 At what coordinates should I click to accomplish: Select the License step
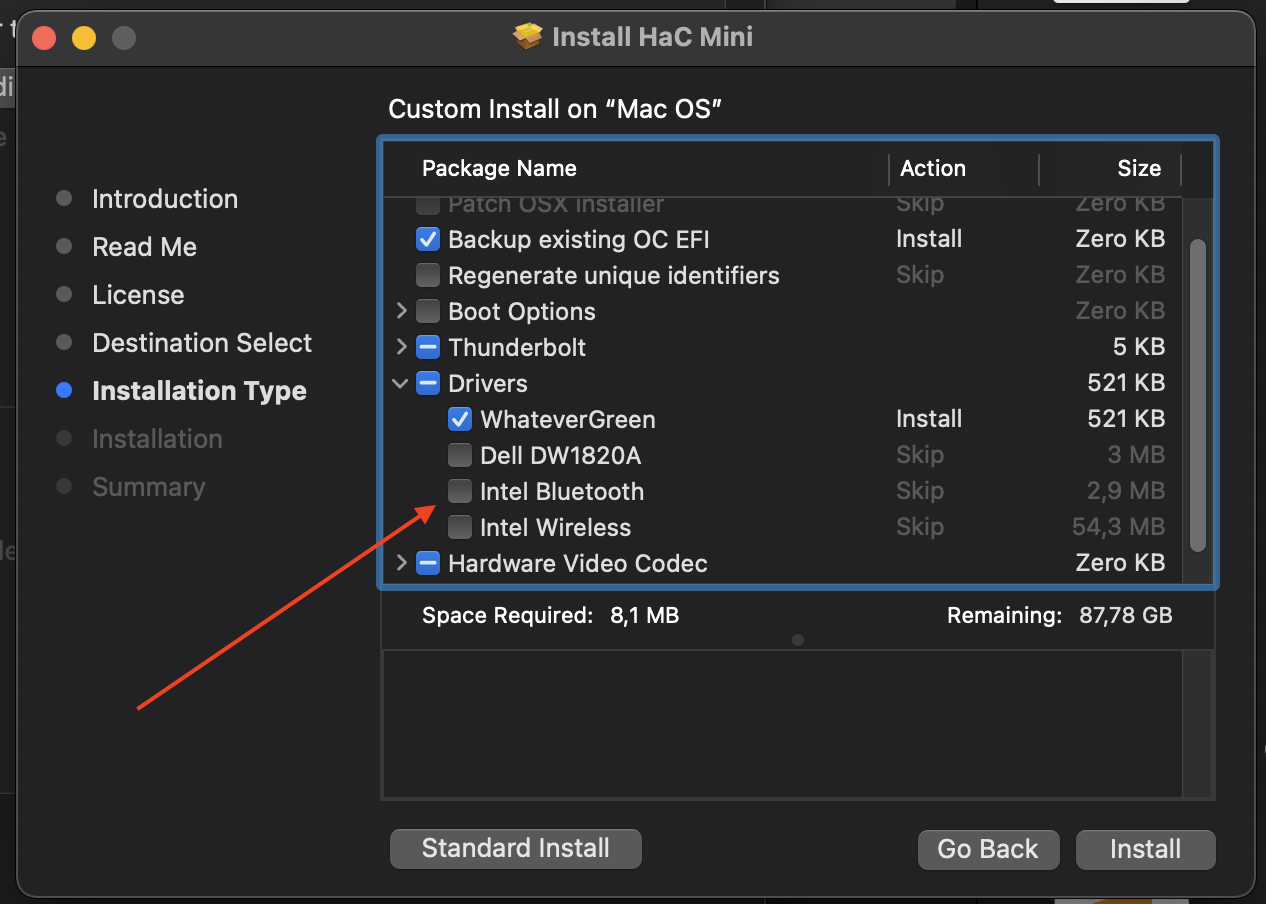pyautogui.click(x=138, y=295)
